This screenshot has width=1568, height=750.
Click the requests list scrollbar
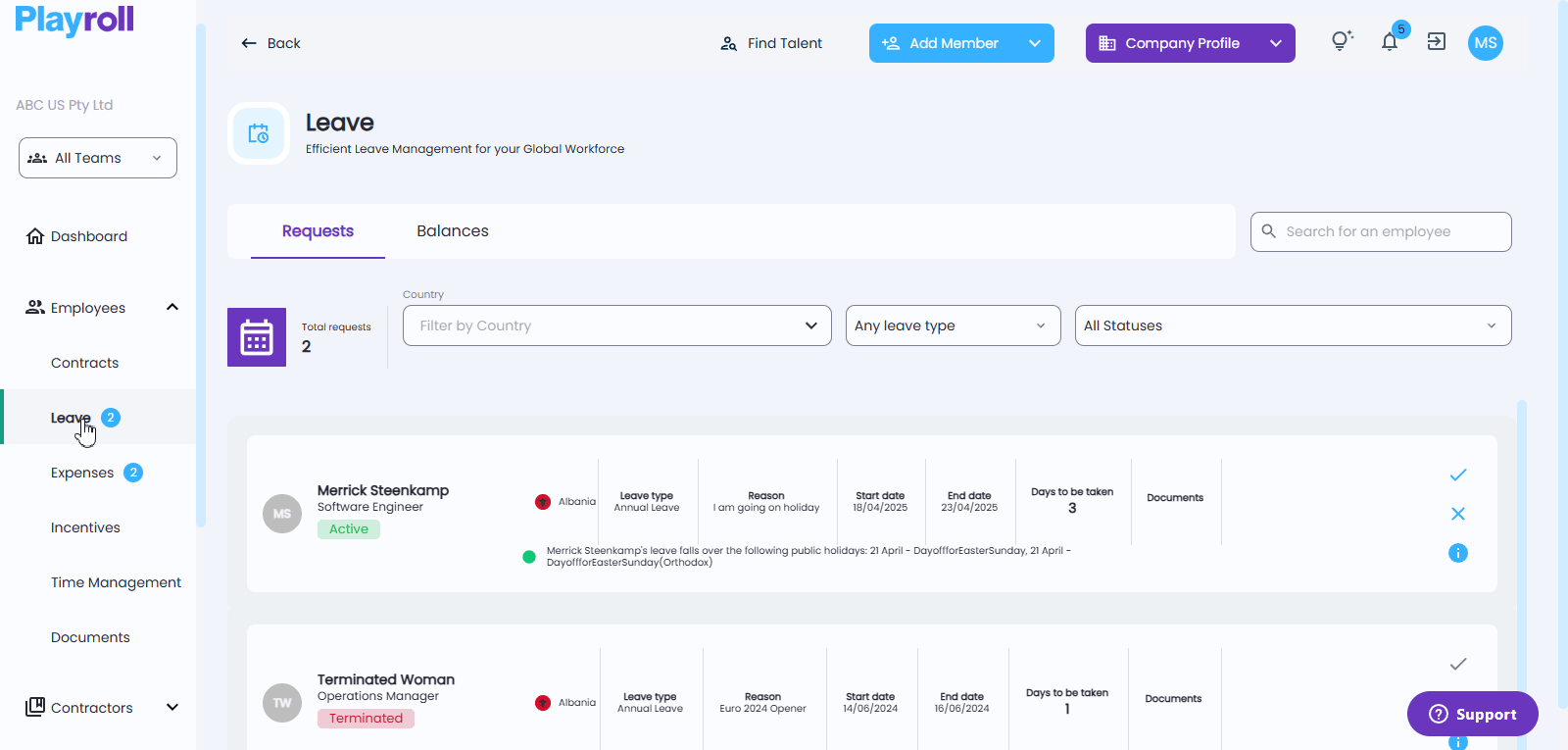pos(1522,574)
